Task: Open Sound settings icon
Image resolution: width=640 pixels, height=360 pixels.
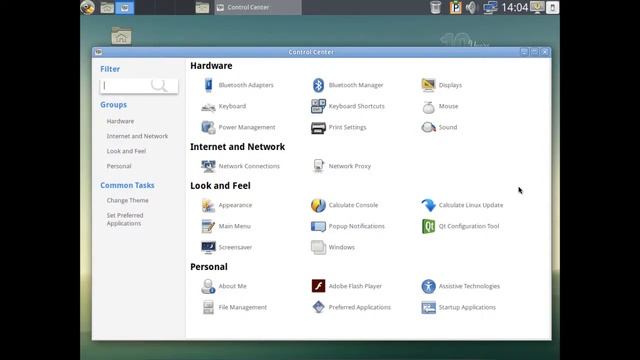Action: (x=428, y=127)
